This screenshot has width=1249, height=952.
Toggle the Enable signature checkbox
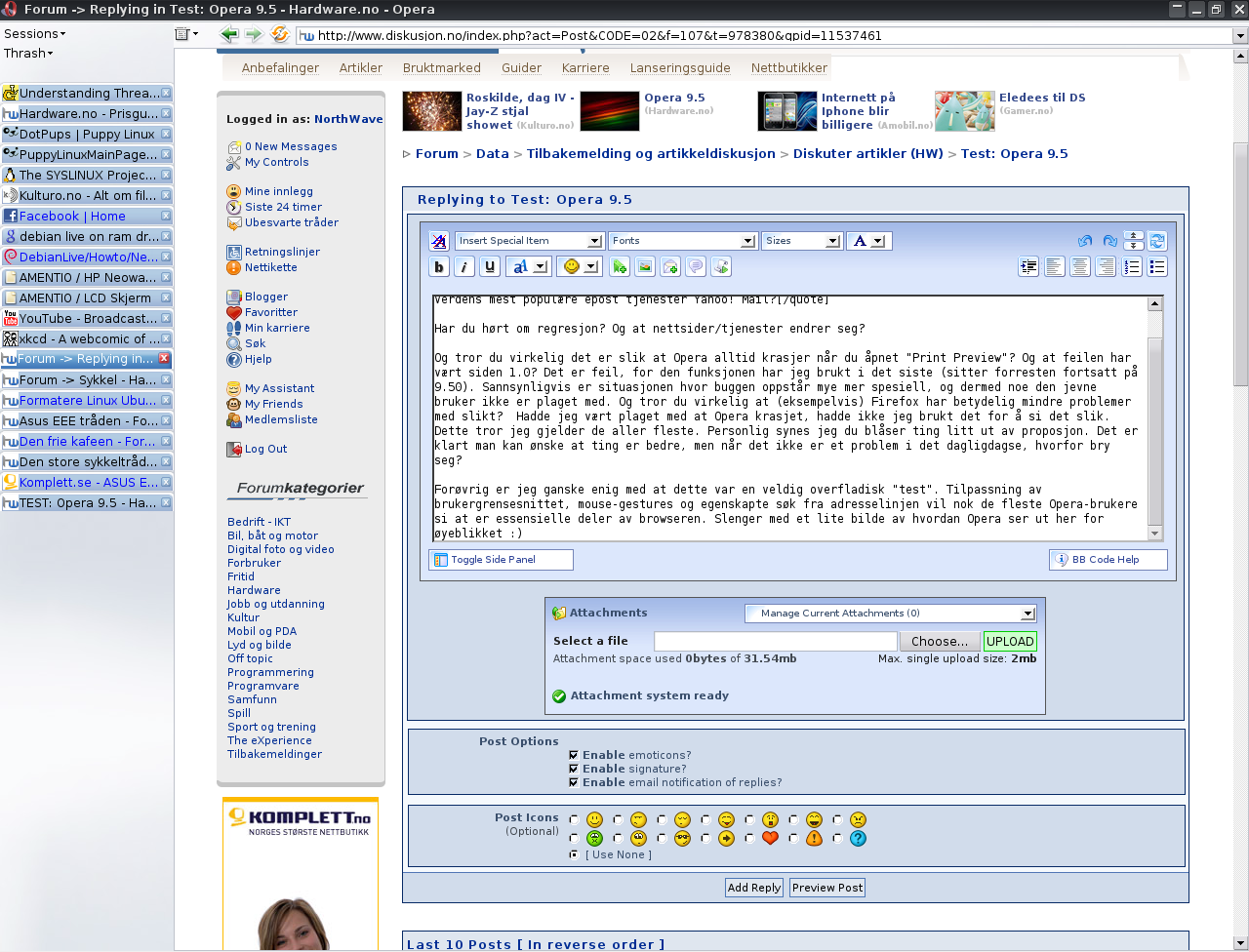click(x=573, y=769)
